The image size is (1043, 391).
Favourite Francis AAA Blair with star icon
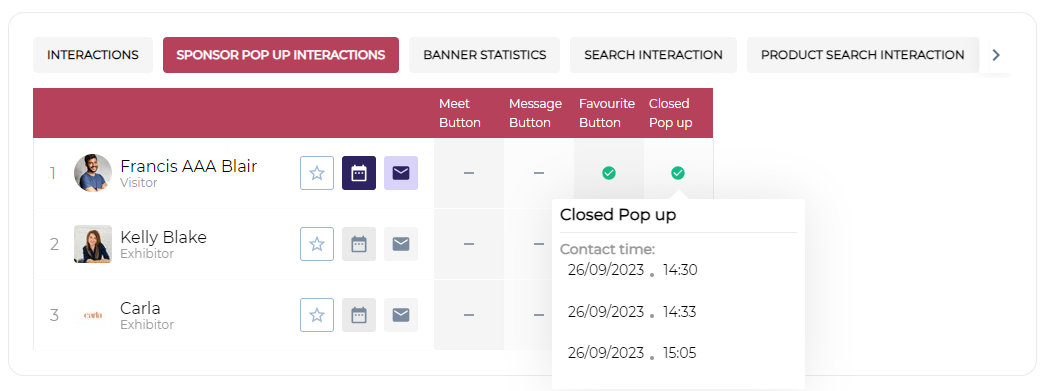tap(317, 173)
